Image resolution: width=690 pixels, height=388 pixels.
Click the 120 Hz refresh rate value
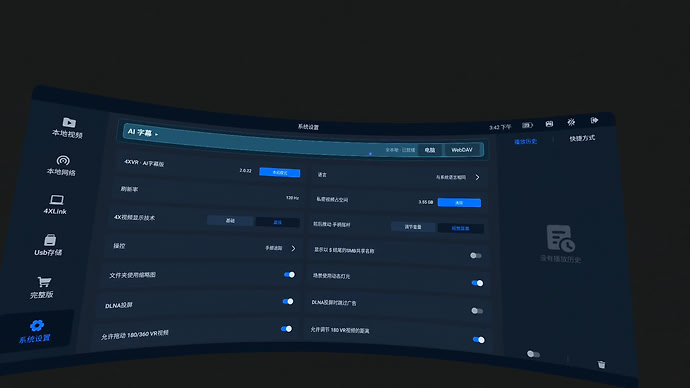292,198
